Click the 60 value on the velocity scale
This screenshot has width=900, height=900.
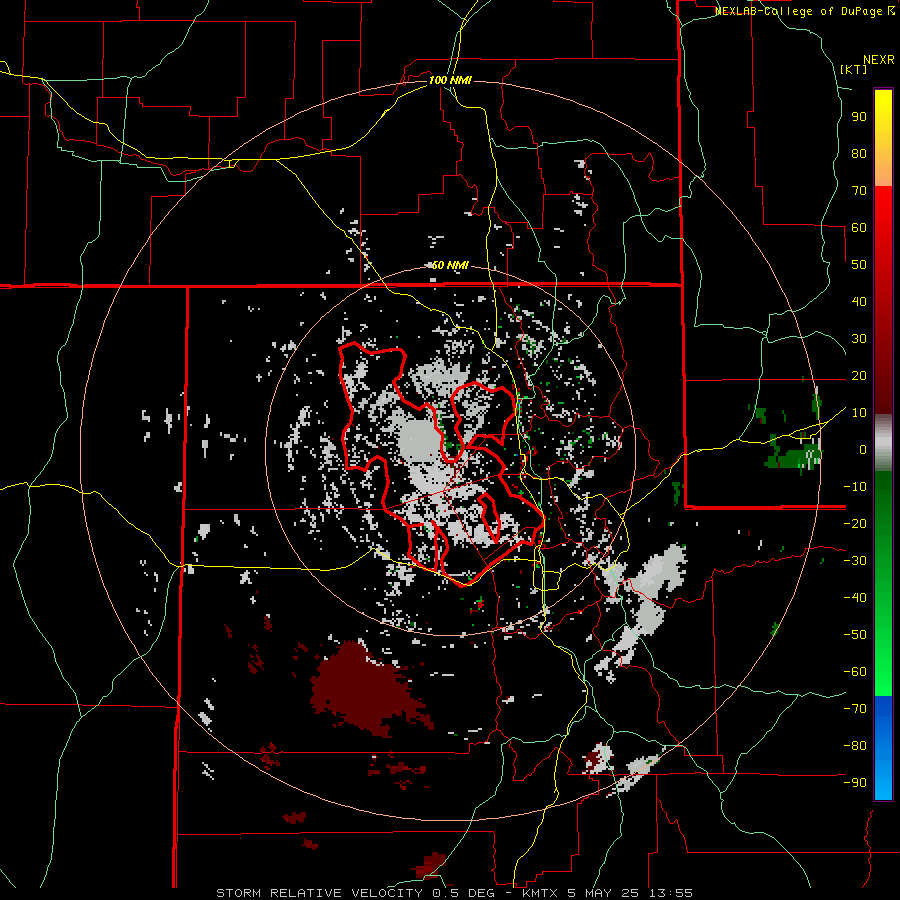pyautogui.click(x=859, y=227)
